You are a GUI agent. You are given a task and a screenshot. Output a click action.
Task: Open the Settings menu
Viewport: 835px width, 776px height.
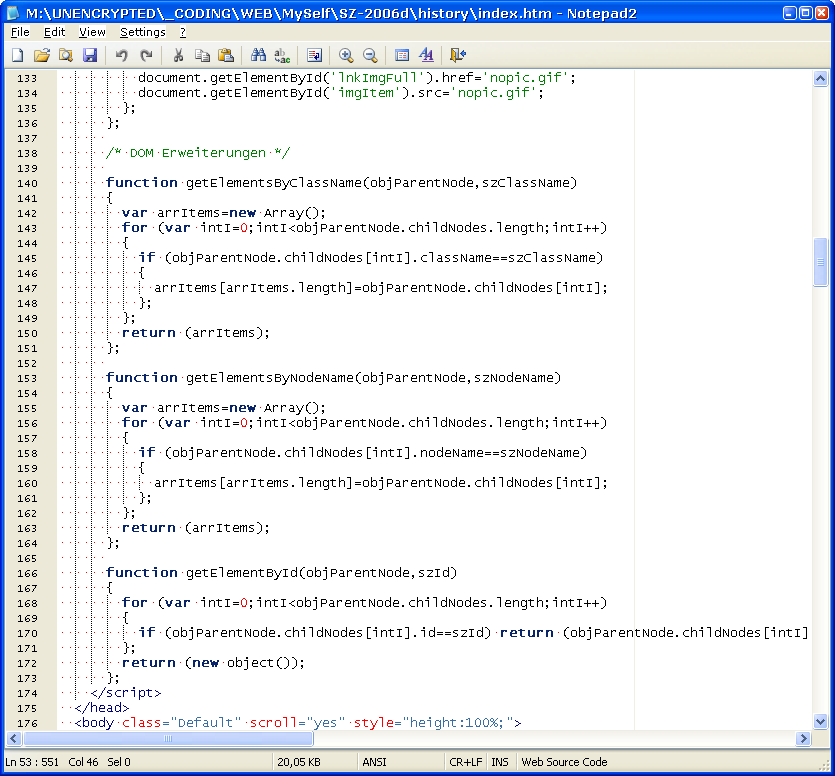point(143,32)
